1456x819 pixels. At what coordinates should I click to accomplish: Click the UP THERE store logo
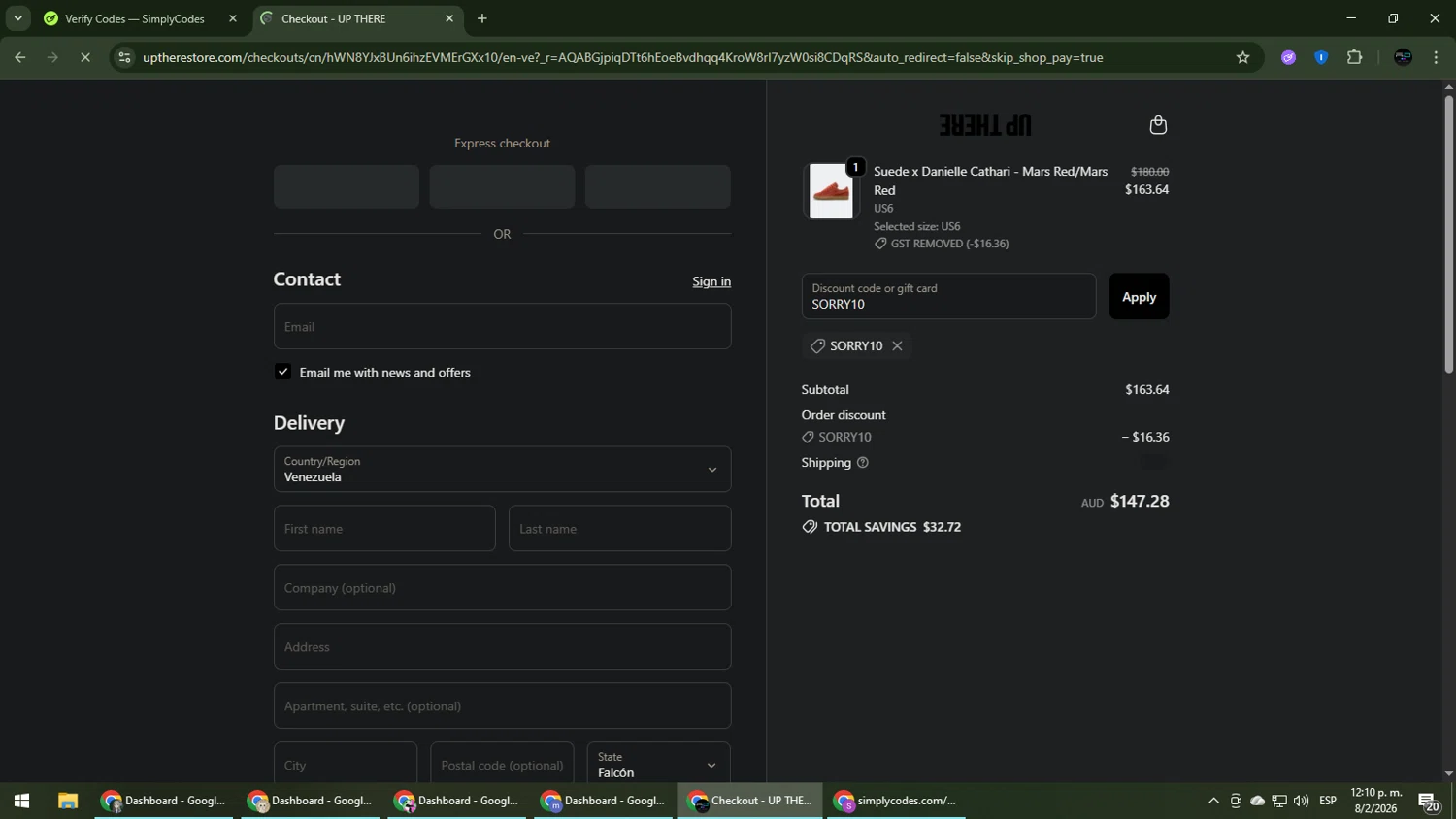[x=985, y=125]
